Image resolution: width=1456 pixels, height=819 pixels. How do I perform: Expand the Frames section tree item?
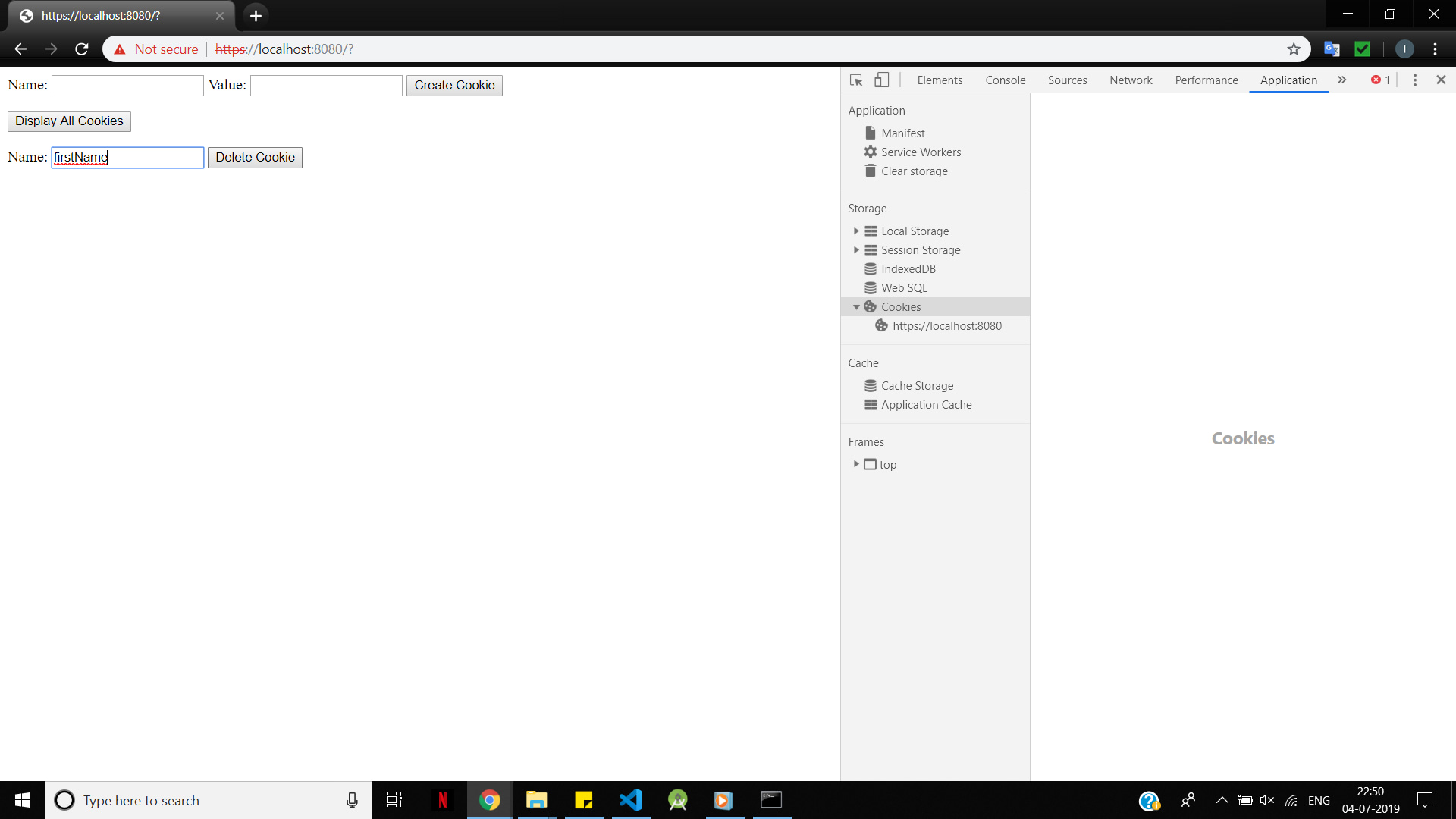856,463
